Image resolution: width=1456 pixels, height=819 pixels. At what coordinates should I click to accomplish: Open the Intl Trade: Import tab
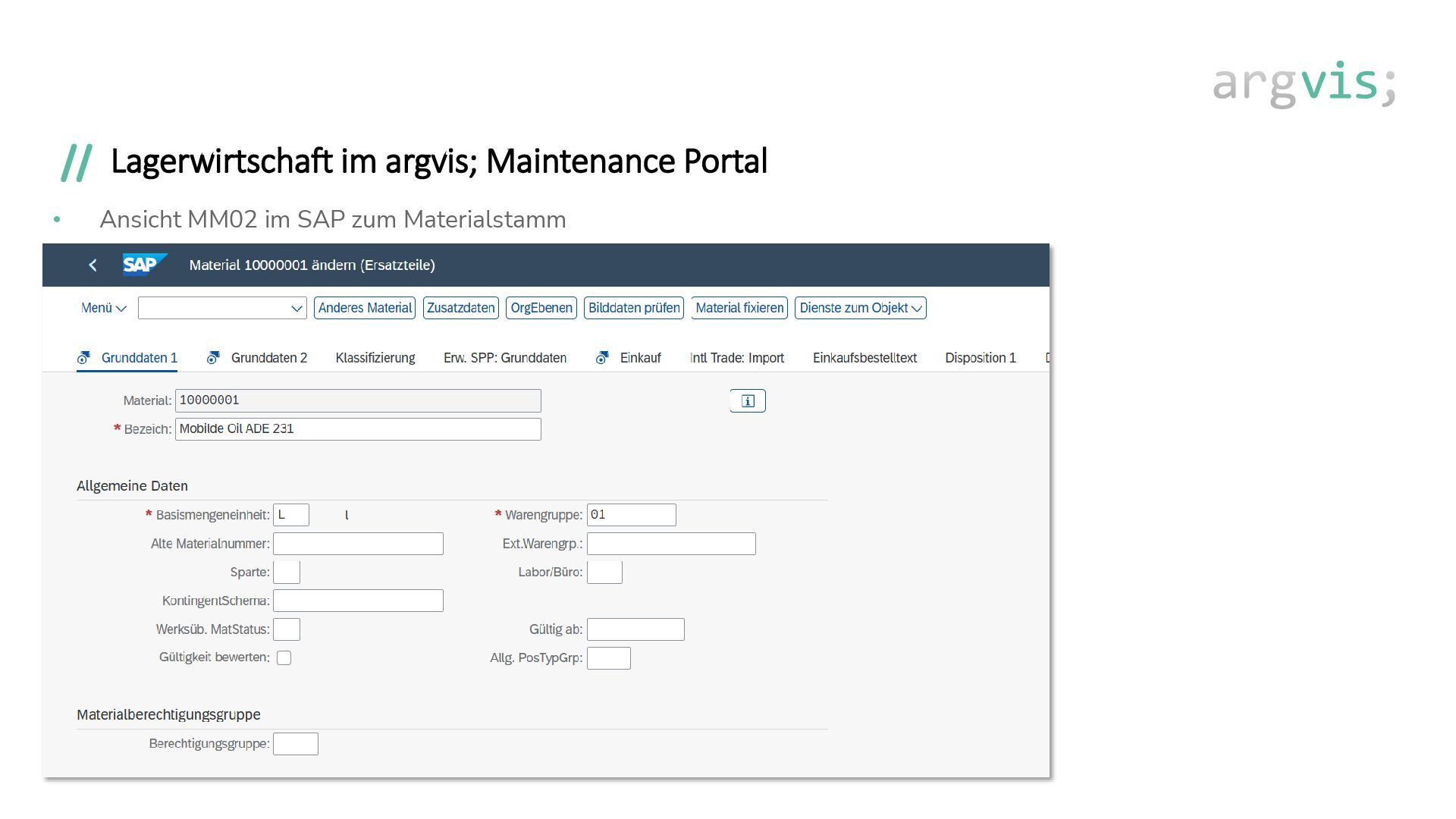pyautogui.click(x=737, y=358)
